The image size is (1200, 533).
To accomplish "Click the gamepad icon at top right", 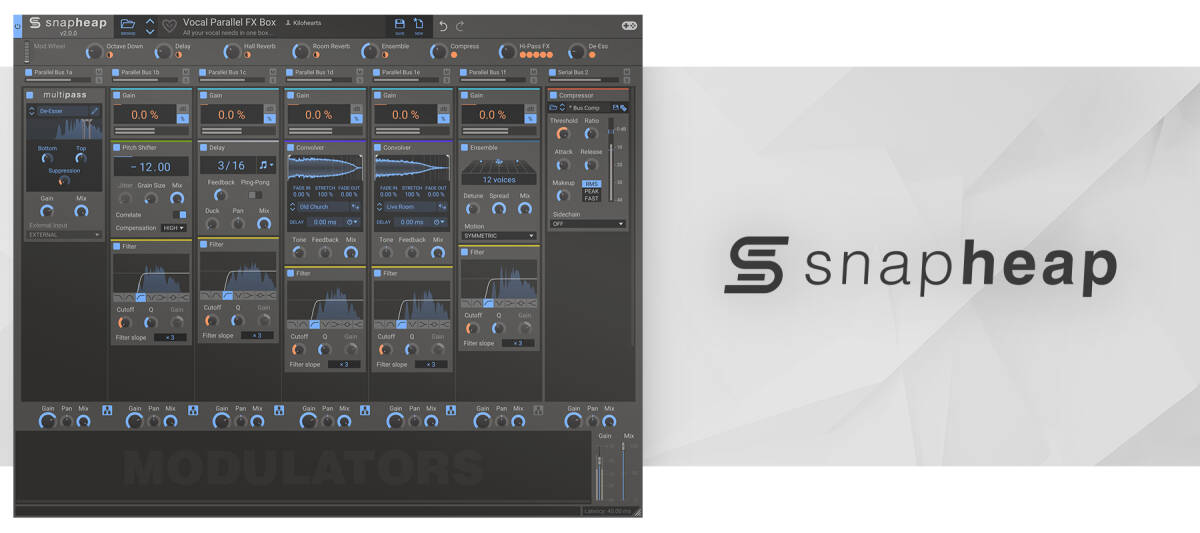I will [x=629, y=25].
